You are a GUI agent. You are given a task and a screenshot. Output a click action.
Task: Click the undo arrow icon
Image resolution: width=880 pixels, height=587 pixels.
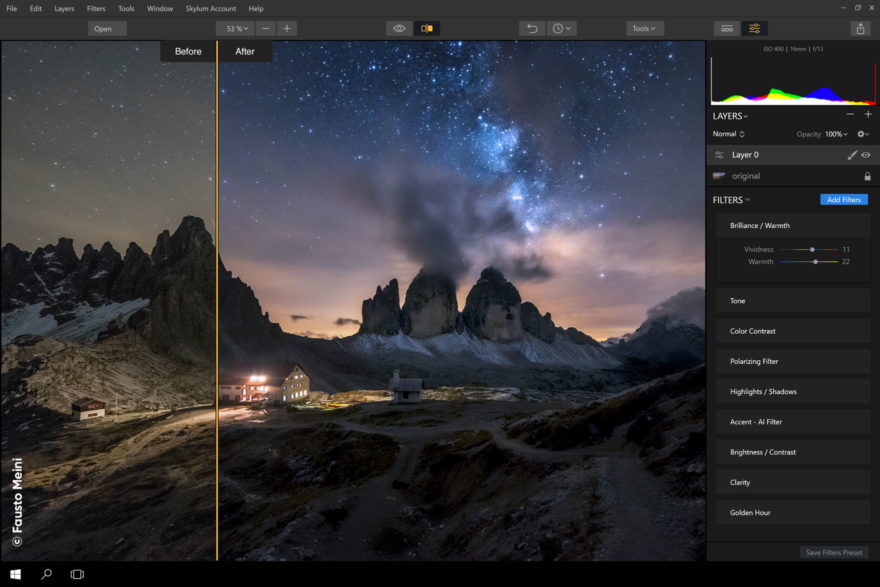coord(533,28)
